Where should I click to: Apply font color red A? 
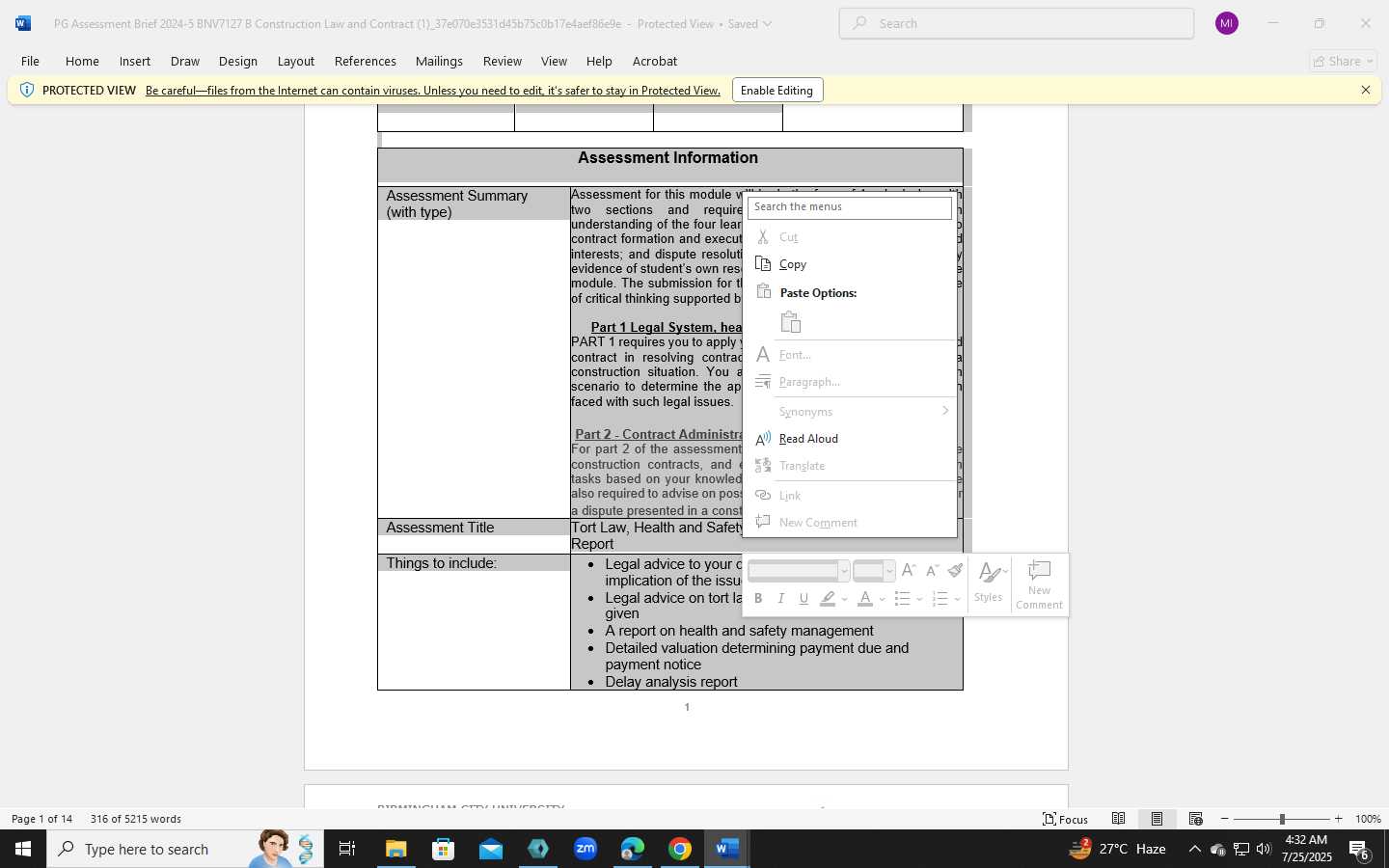(x=865, y=599)
